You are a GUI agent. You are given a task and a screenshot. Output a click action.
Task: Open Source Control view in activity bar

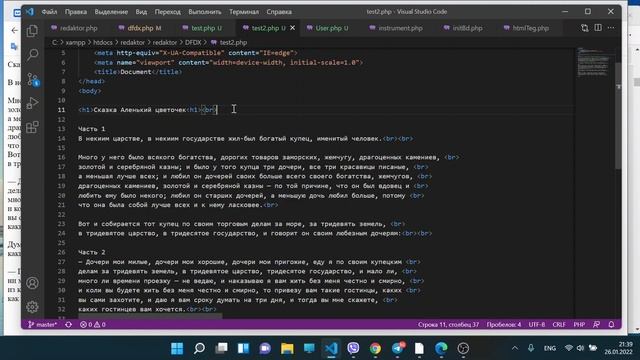tap(32, 79)
